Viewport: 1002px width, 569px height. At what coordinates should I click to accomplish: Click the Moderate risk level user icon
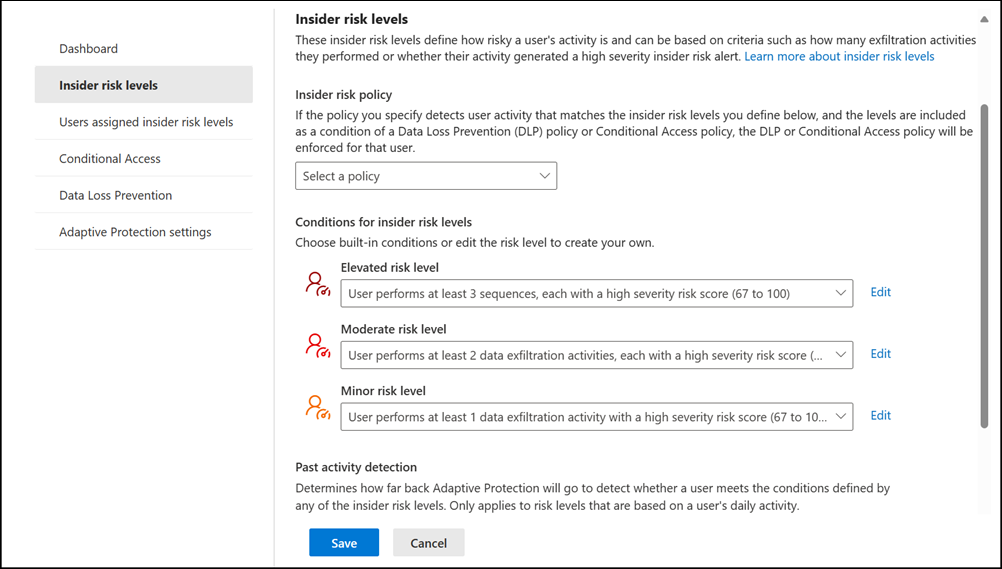point(317,346)
